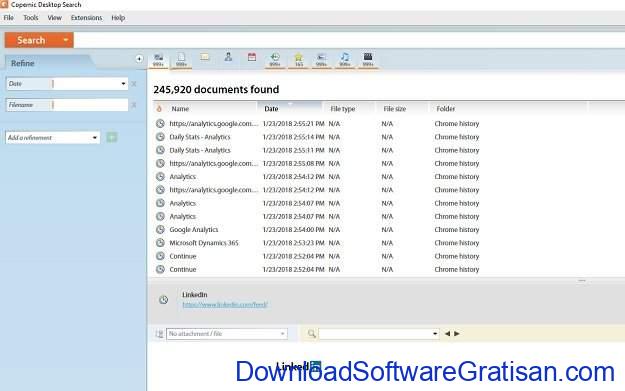Select the Videos category icon
Screen dimensions: 625x391
click(x=368, y=60)
